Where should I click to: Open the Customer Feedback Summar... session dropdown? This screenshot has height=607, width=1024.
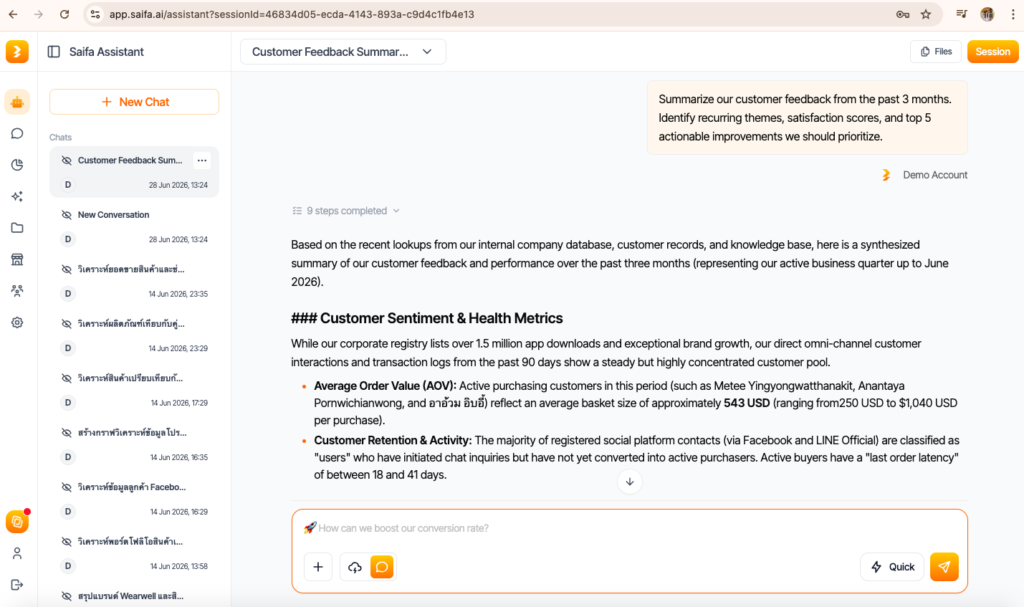pyautogui.click(x=343, y=52)
